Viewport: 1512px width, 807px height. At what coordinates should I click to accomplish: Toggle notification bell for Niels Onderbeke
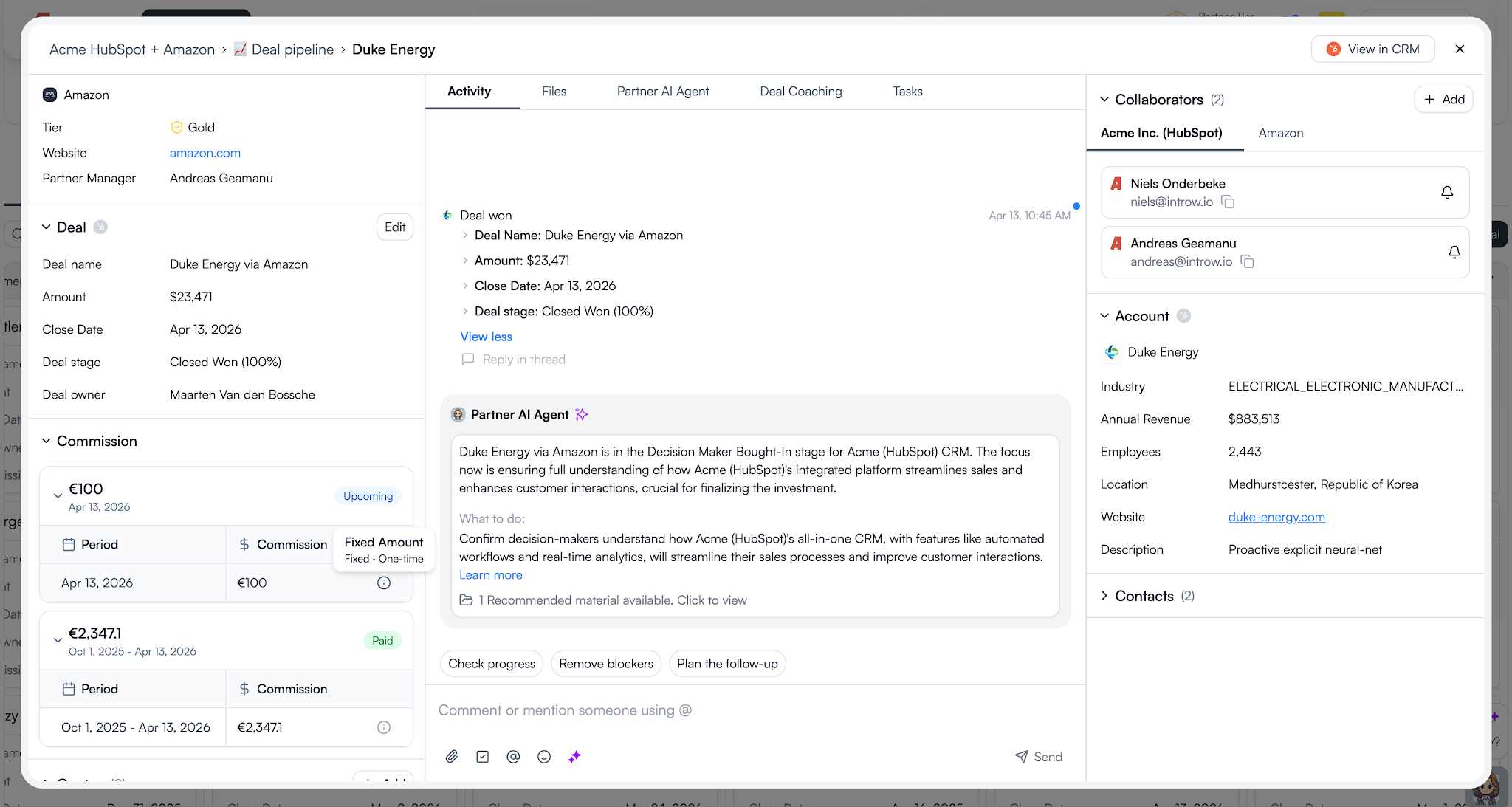point(1447,193)
